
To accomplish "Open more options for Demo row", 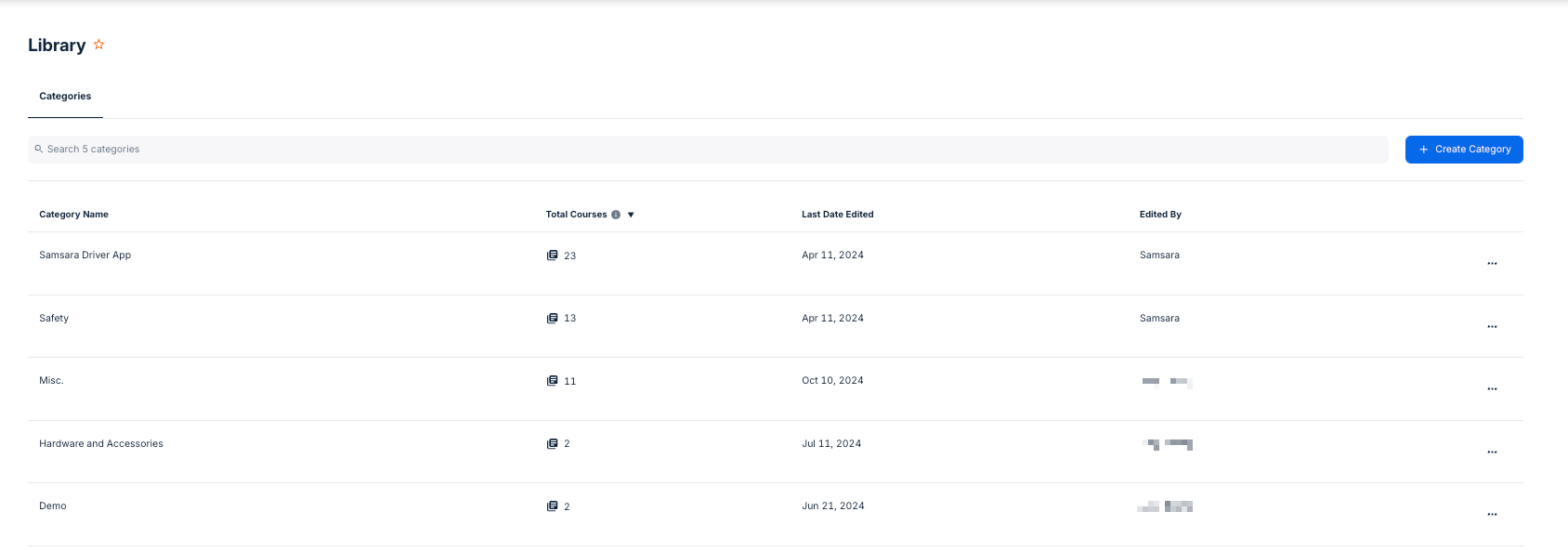I will (1492, 515).
